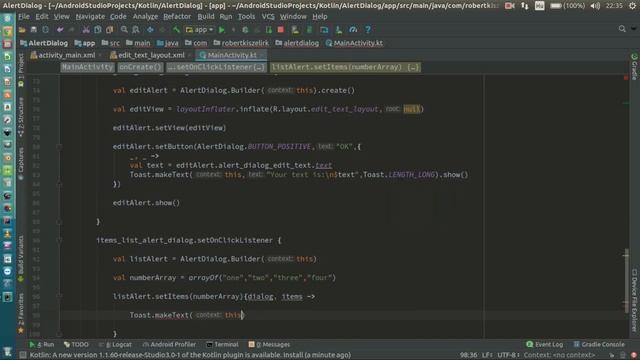Click the Paste icon in toolbar
This screenshot has height=360, width=640.
109,30
